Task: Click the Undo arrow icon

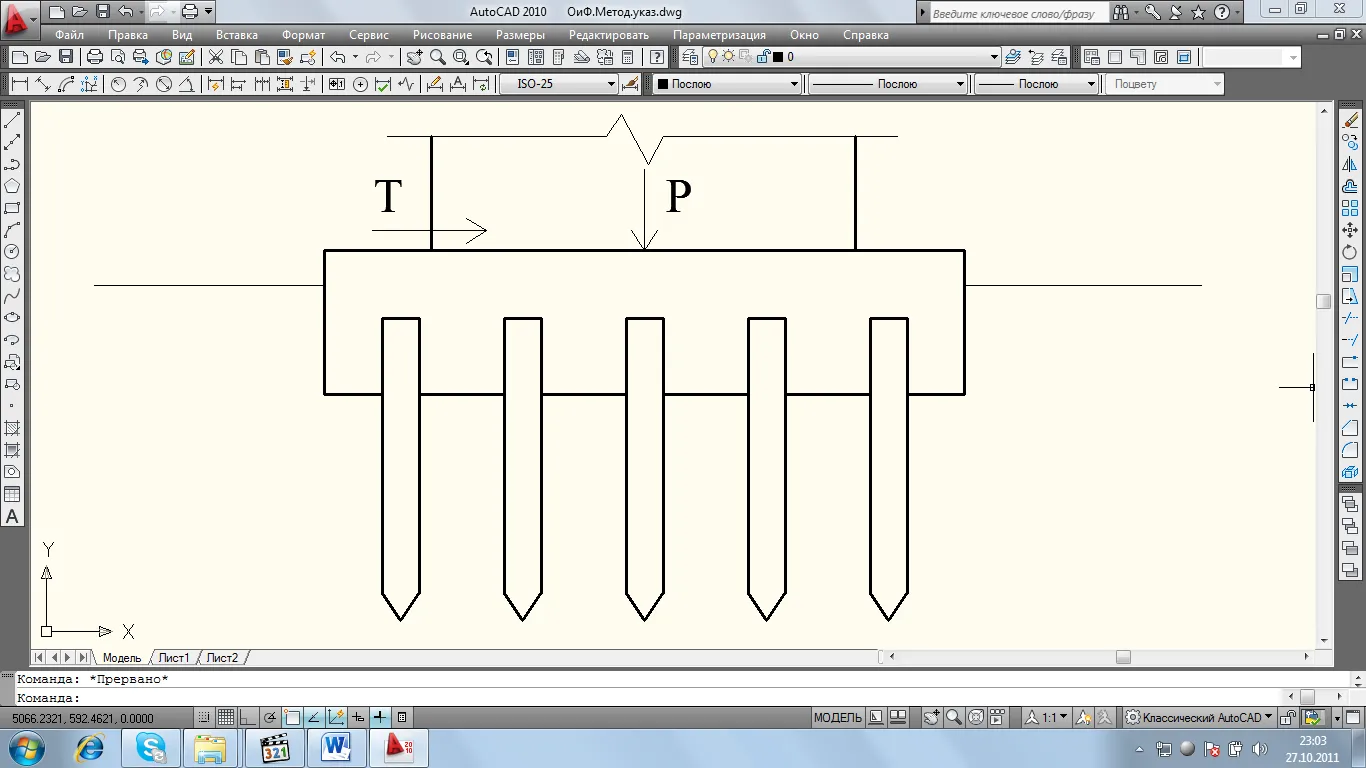Action: (337, 57)
